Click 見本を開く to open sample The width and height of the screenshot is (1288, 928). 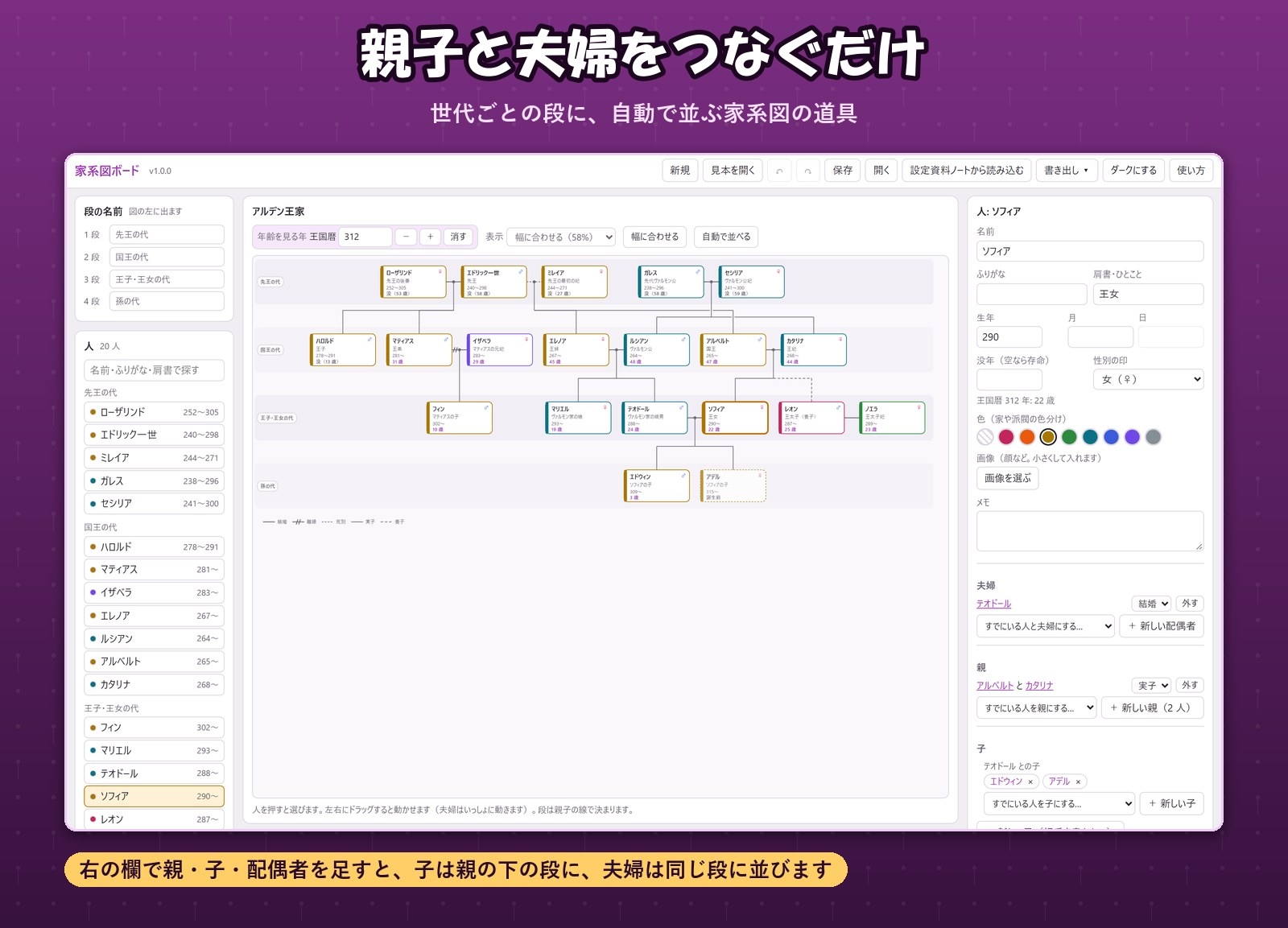tap(733, 171)
